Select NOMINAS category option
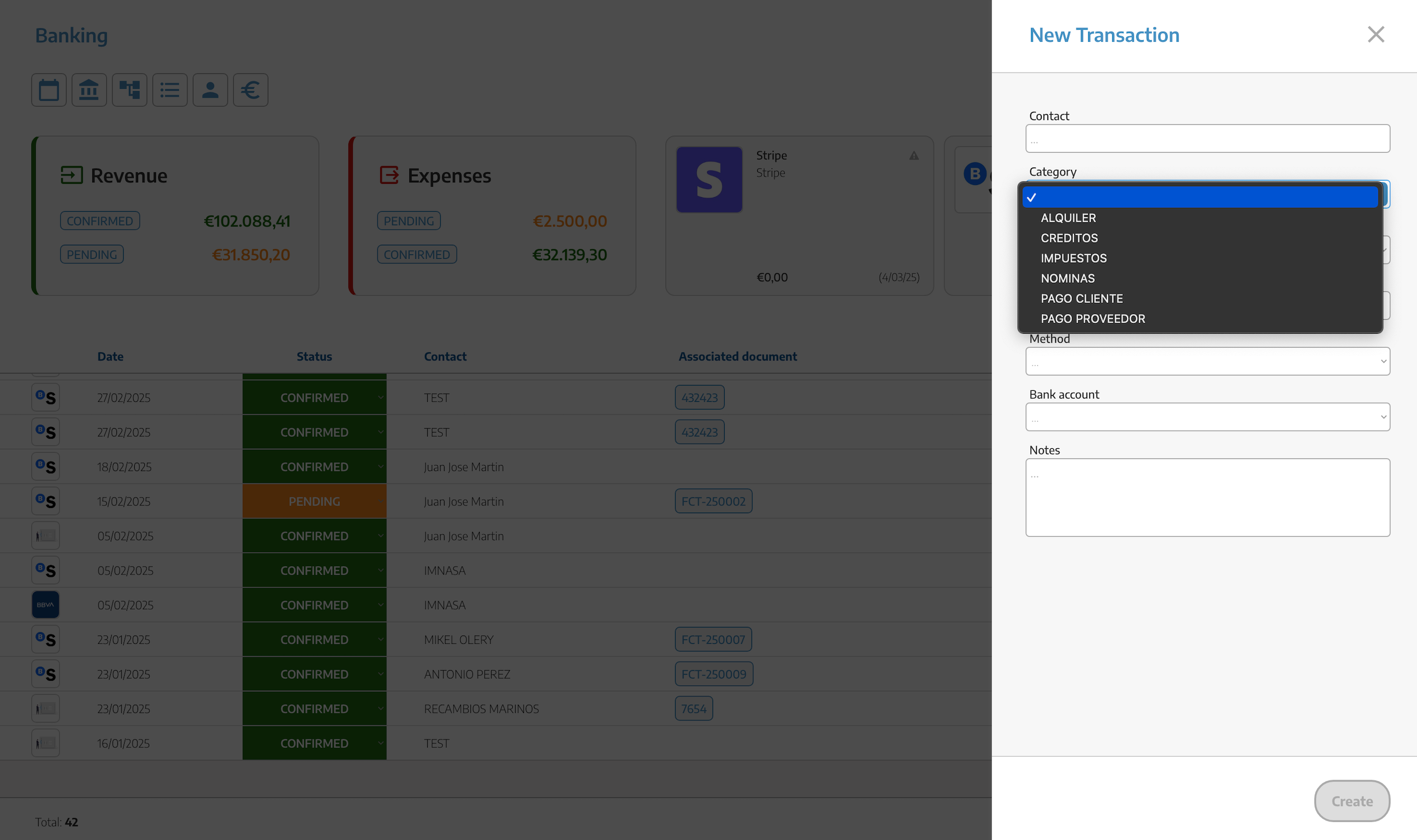Screen dimensions: 1417x840 click(x=1200, y=278)
